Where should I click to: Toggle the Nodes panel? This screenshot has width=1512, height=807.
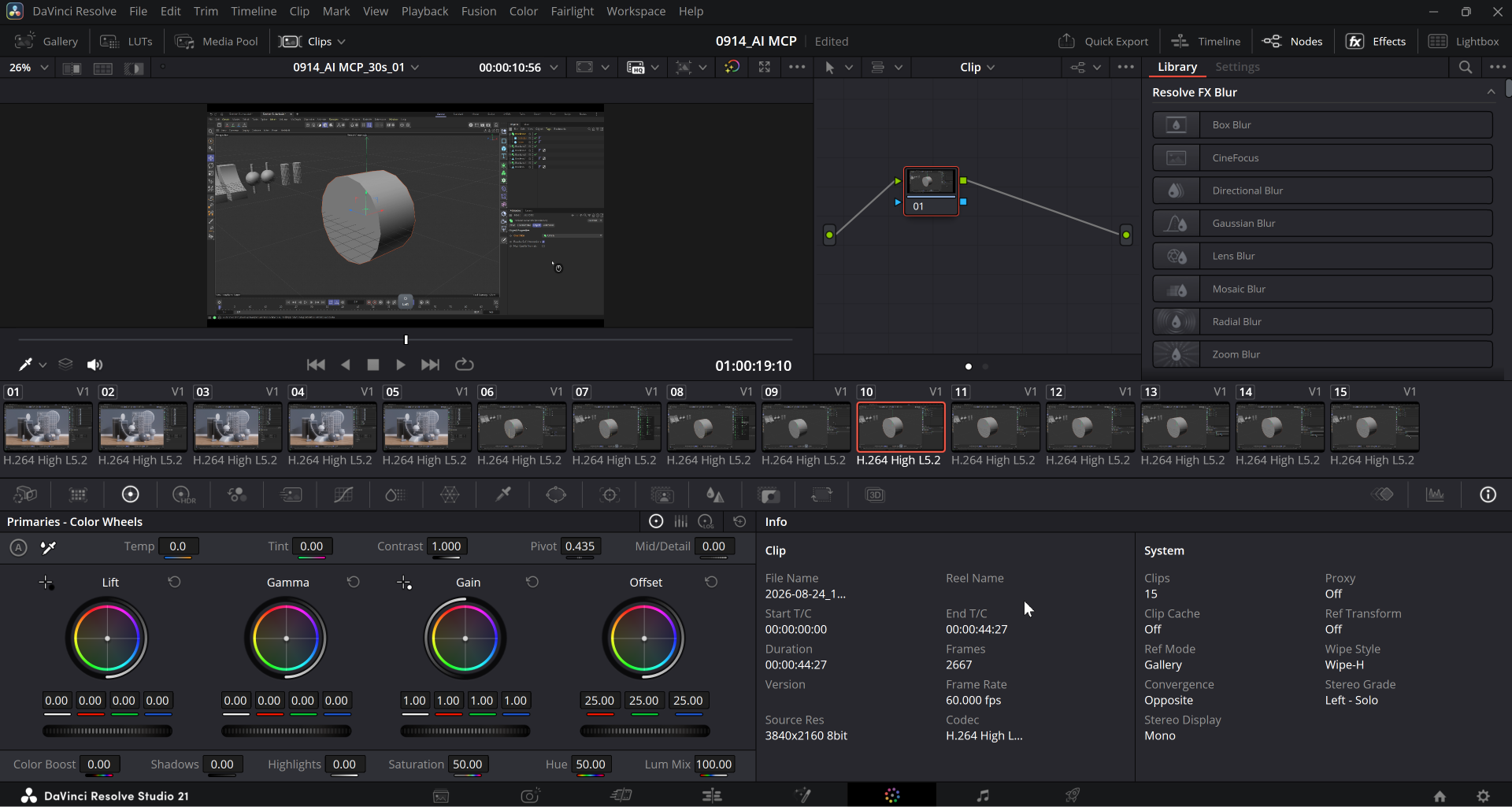(x=1292, y=41)
